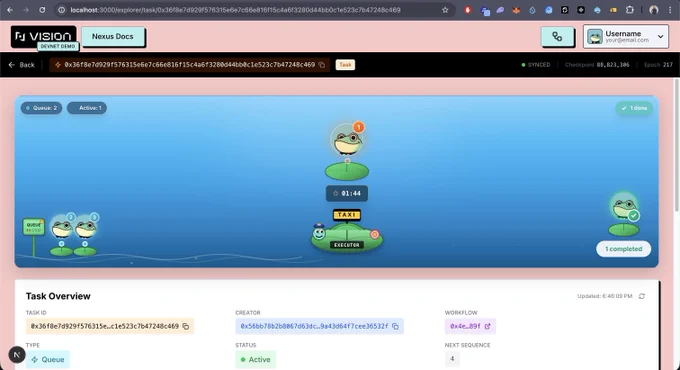Refresh the Task Overview data

642,296
